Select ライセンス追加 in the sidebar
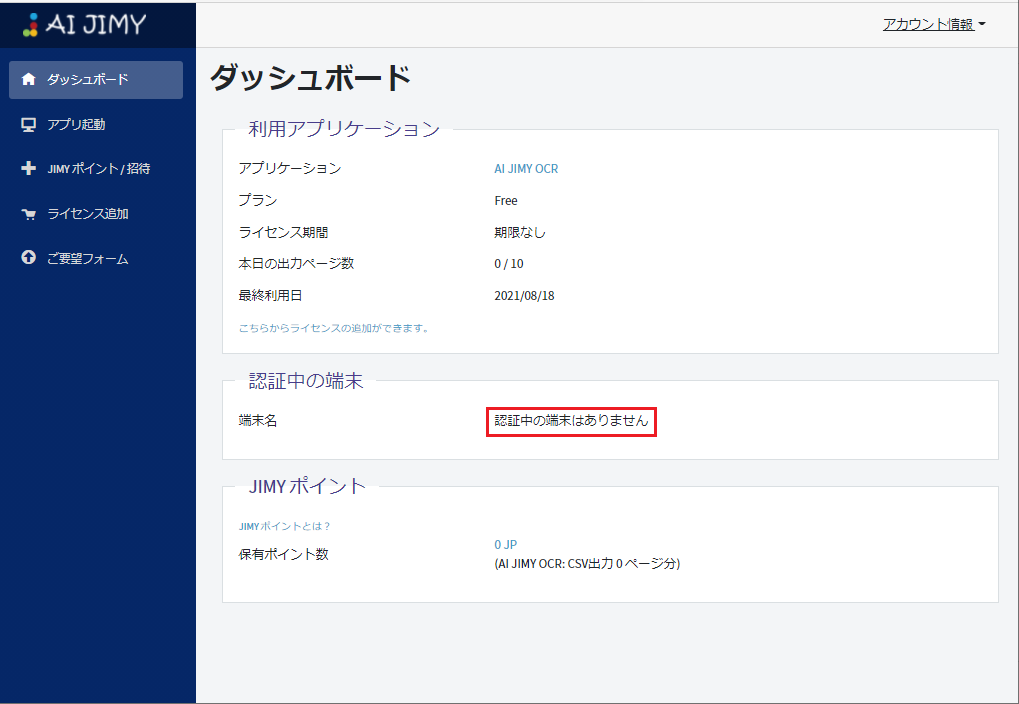 coord(96,214)
